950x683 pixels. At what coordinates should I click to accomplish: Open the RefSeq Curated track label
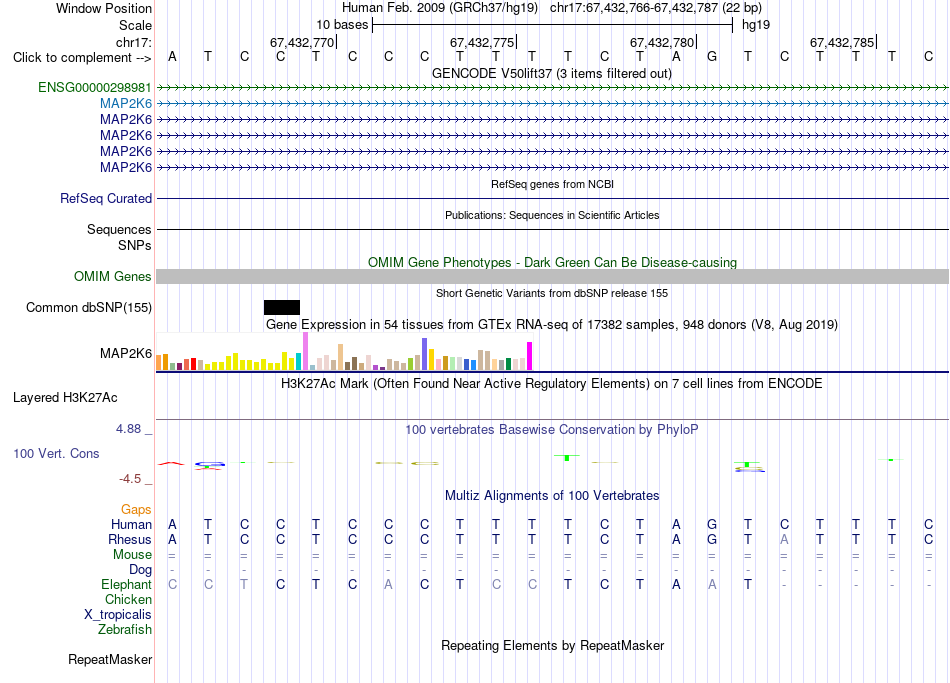click(x=106, y=198)
